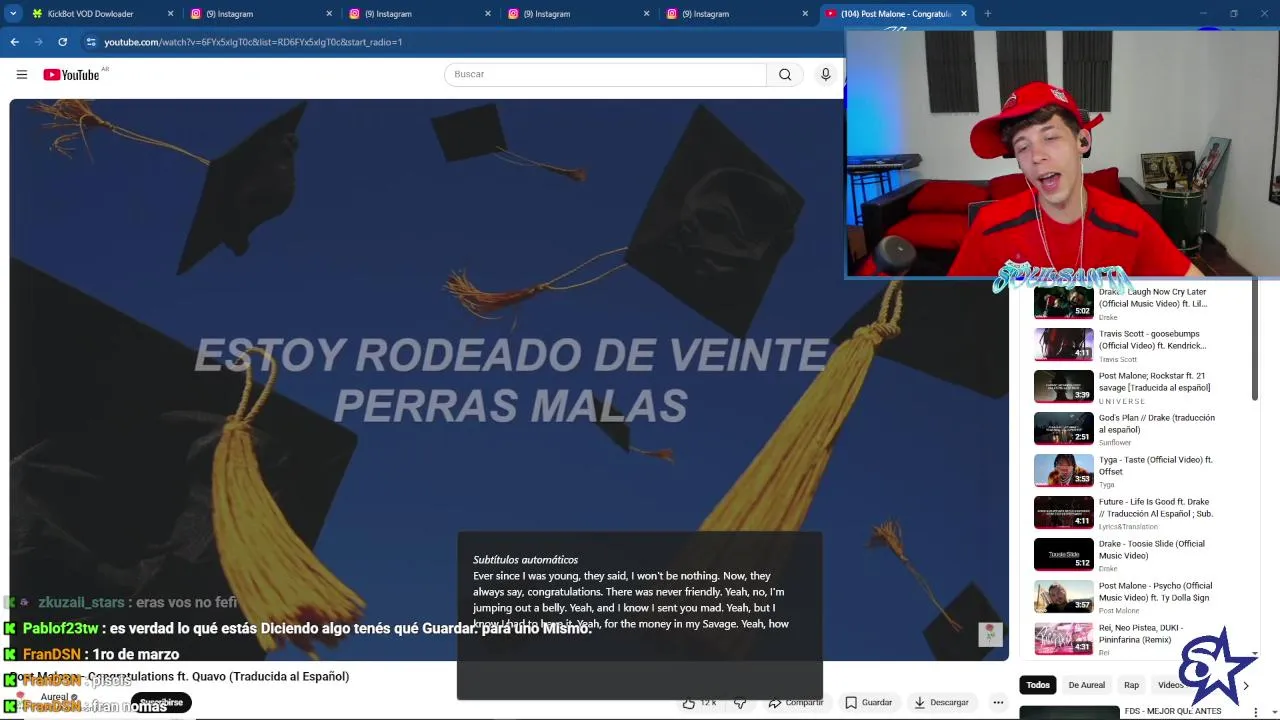The width and height of the screenshot is (1280, 720).
Task: Open Laugh Now Cry Later title link
Action: (x=1153, y=298)
